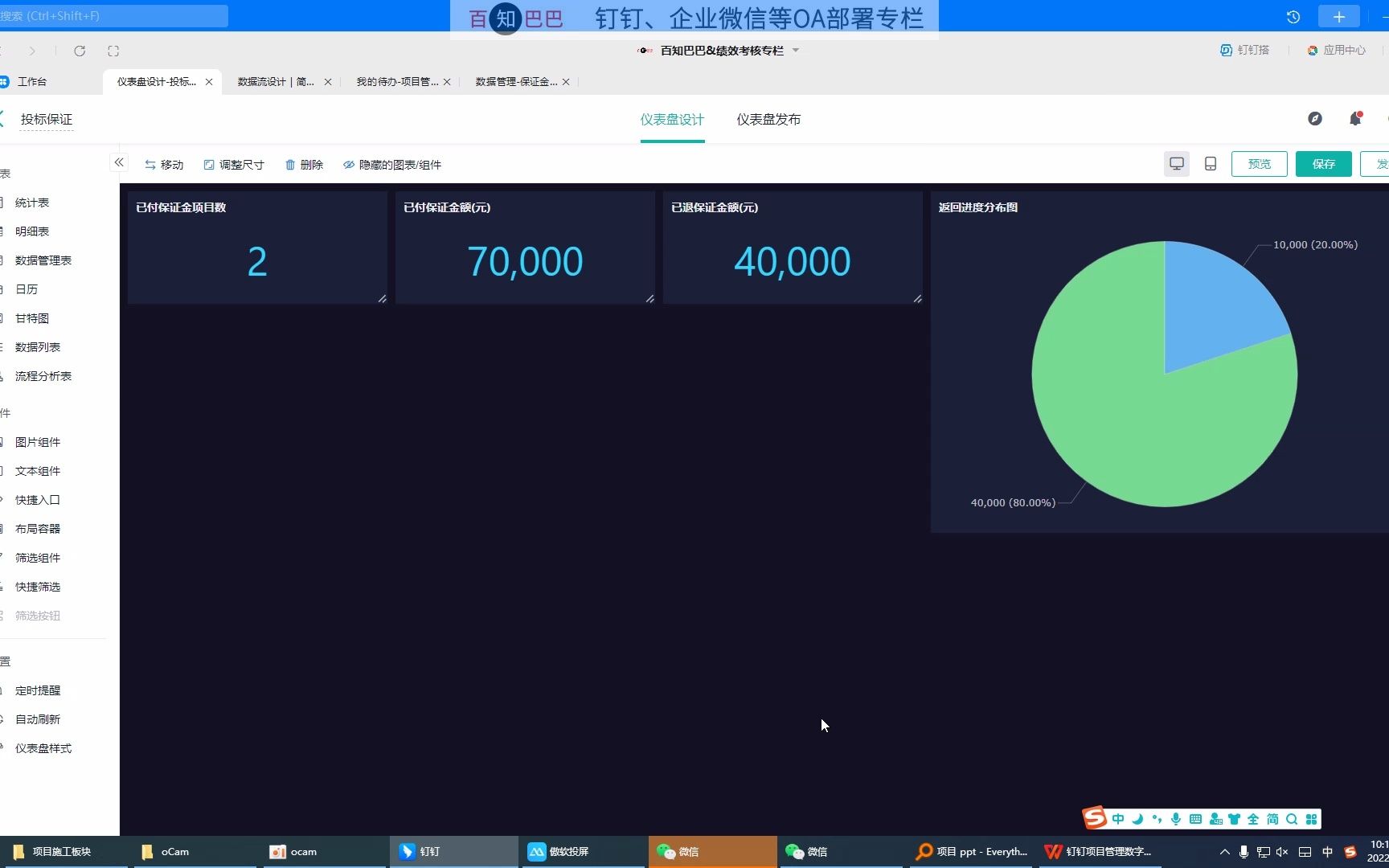The width and height of the screenshot is (1389, 868).
Task: Click the refresh page icon
Action: tap(80, 51)
